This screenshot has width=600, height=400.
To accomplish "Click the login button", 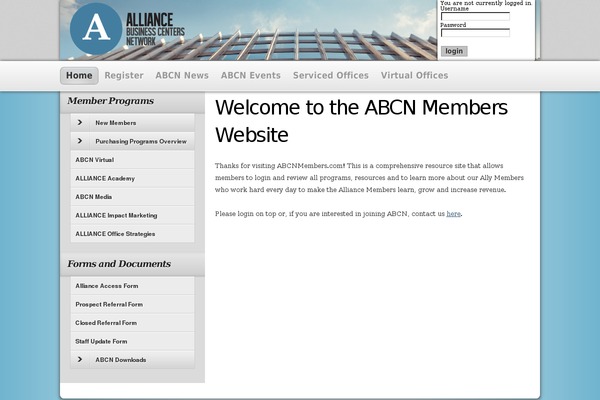I will [454, 51].
